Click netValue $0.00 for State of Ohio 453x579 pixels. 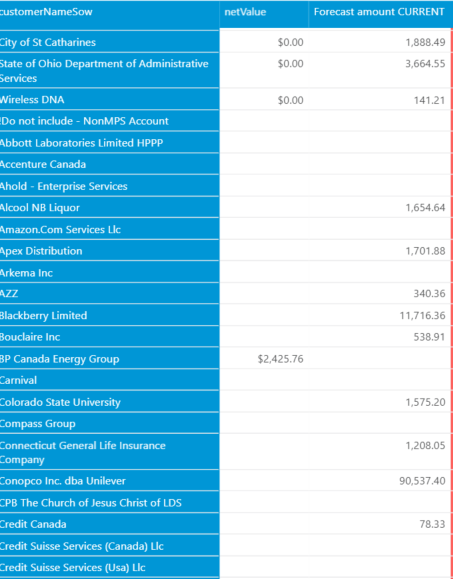click(x=291, y=64)
